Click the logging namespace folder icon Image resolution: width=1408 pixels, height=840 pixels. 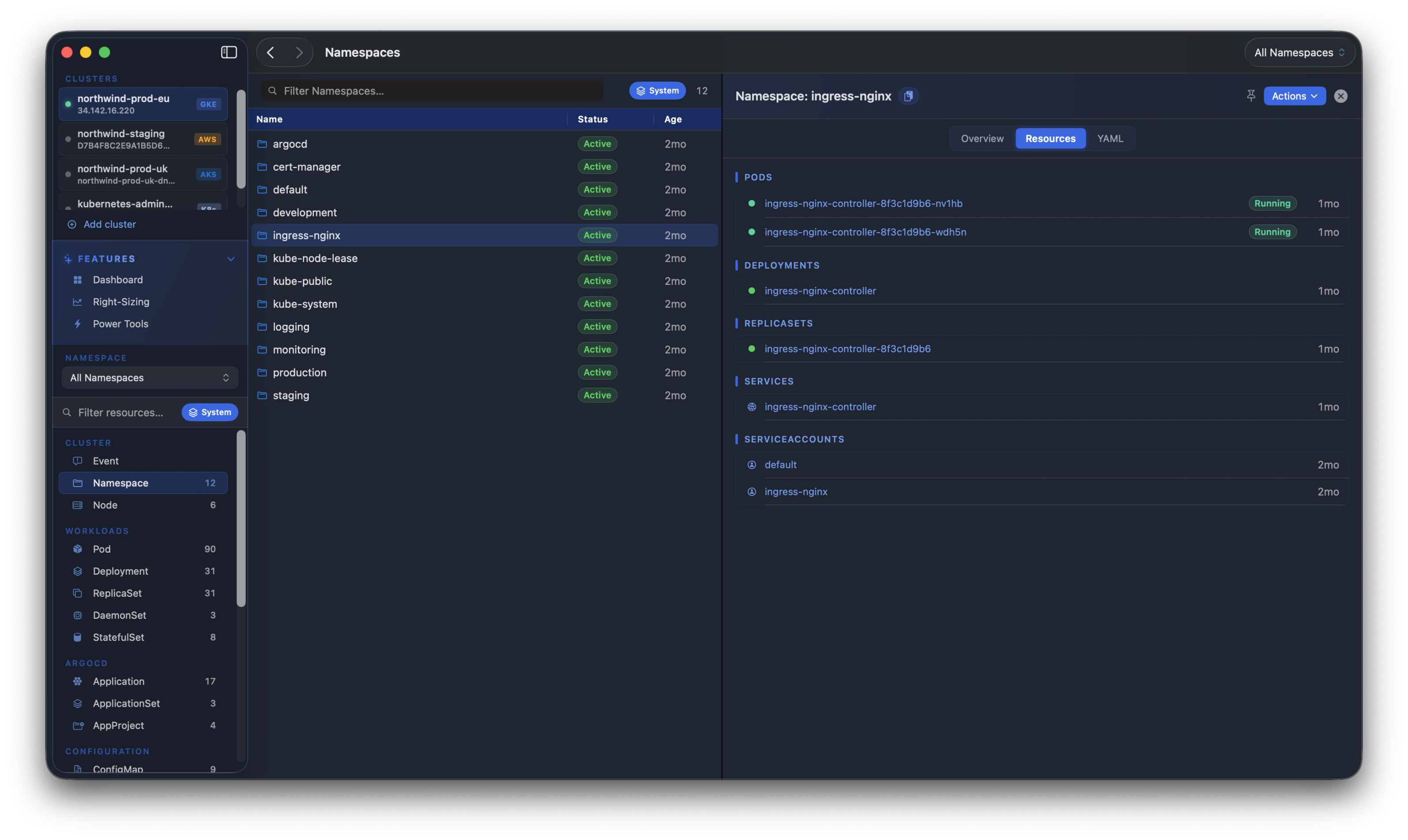(x=262, y=327)
